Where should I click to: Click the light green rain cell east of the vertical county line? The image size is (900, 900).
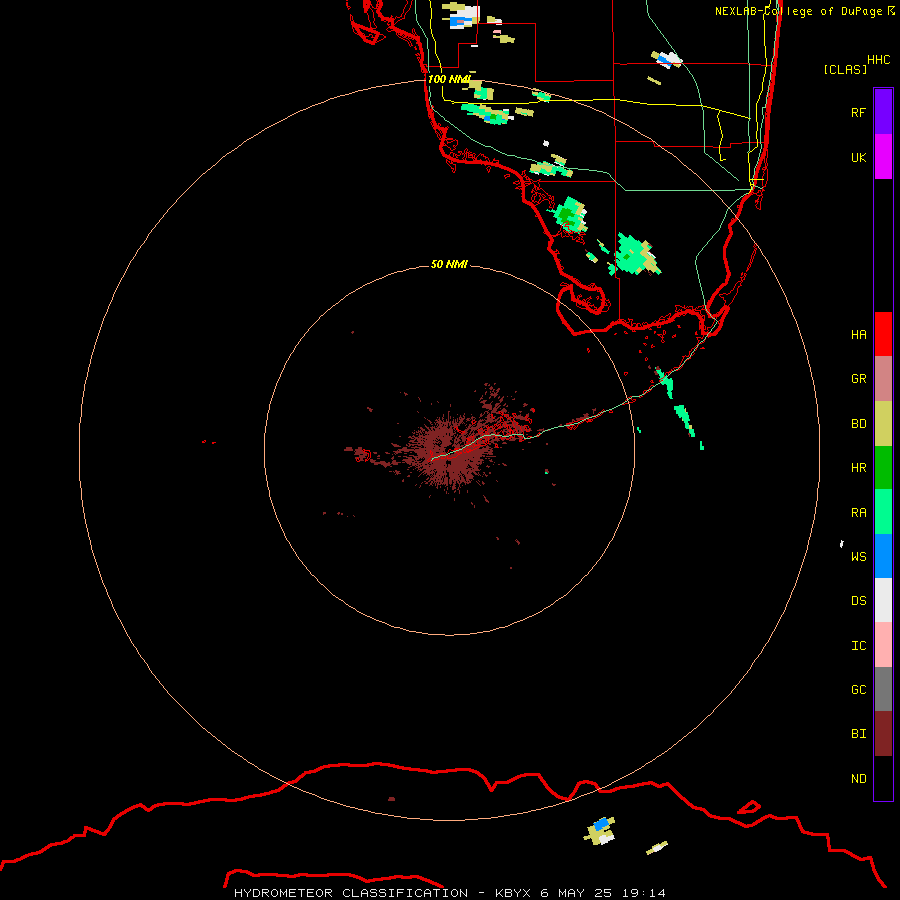tap(636, 254)
